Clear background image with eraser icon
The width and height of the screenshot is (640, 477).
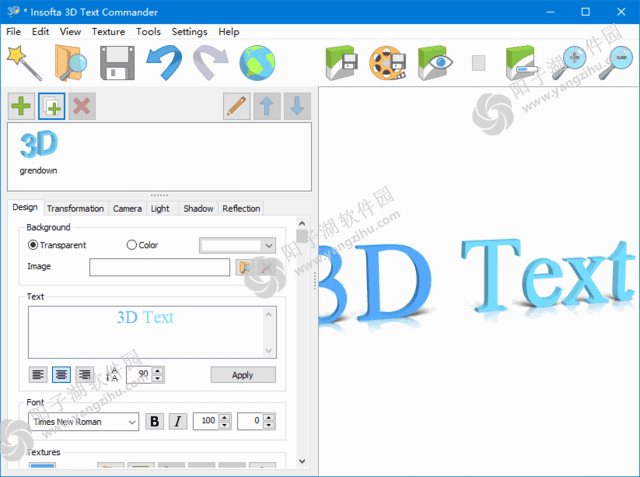[x=266, y=267]
